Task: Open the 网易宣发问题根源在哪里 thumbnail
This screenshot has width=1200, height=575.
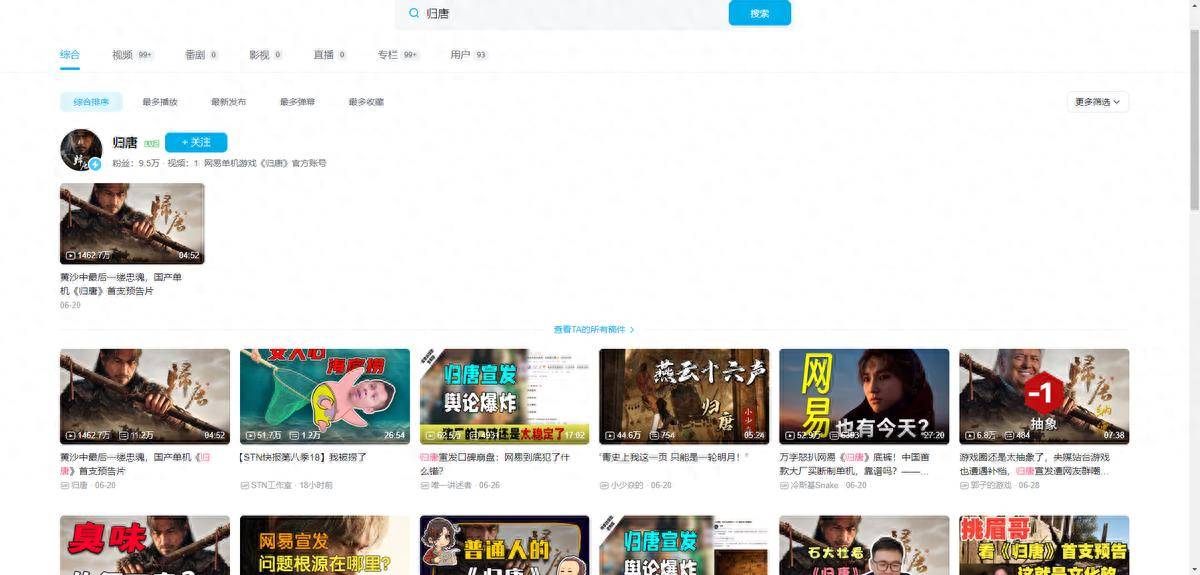Action: pos(325,545)
